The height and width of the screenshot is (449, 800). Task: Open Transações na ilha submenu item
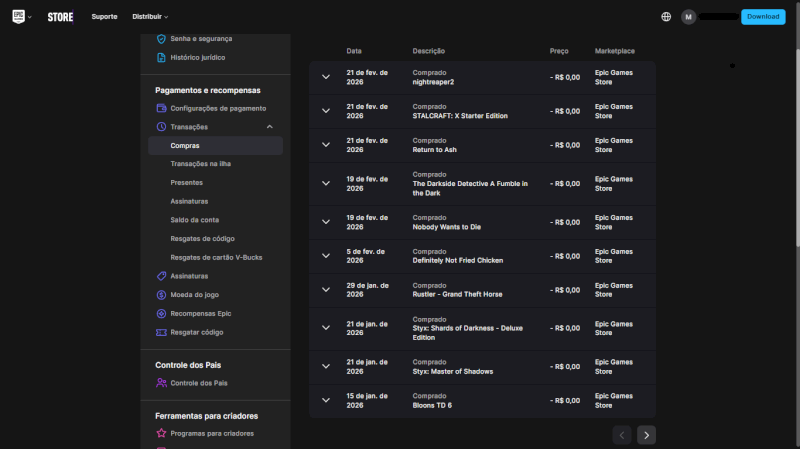coord(201,164)
